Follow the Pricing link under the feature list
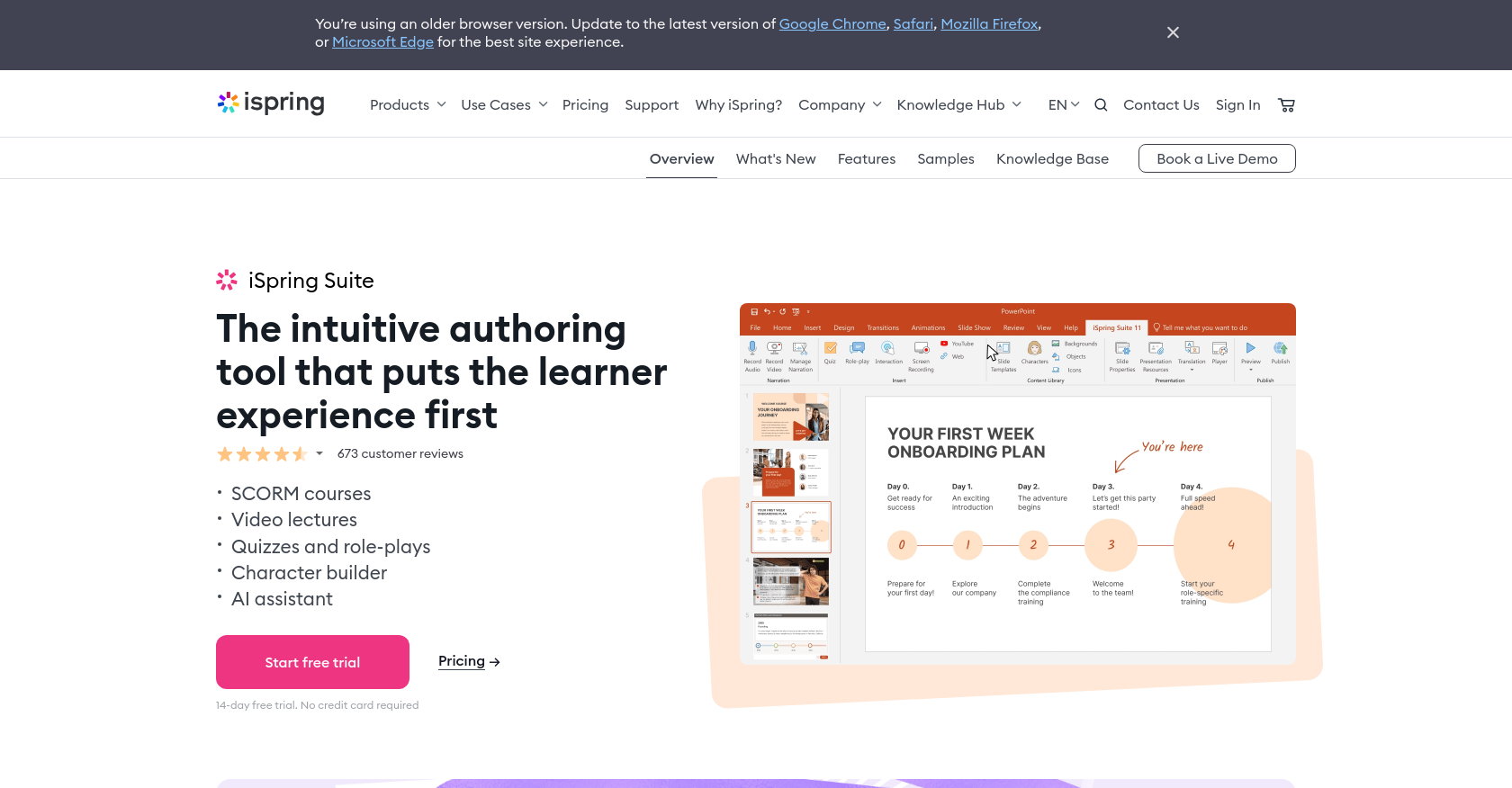Screen dimensions: 1512x788 tap(462, 661)
